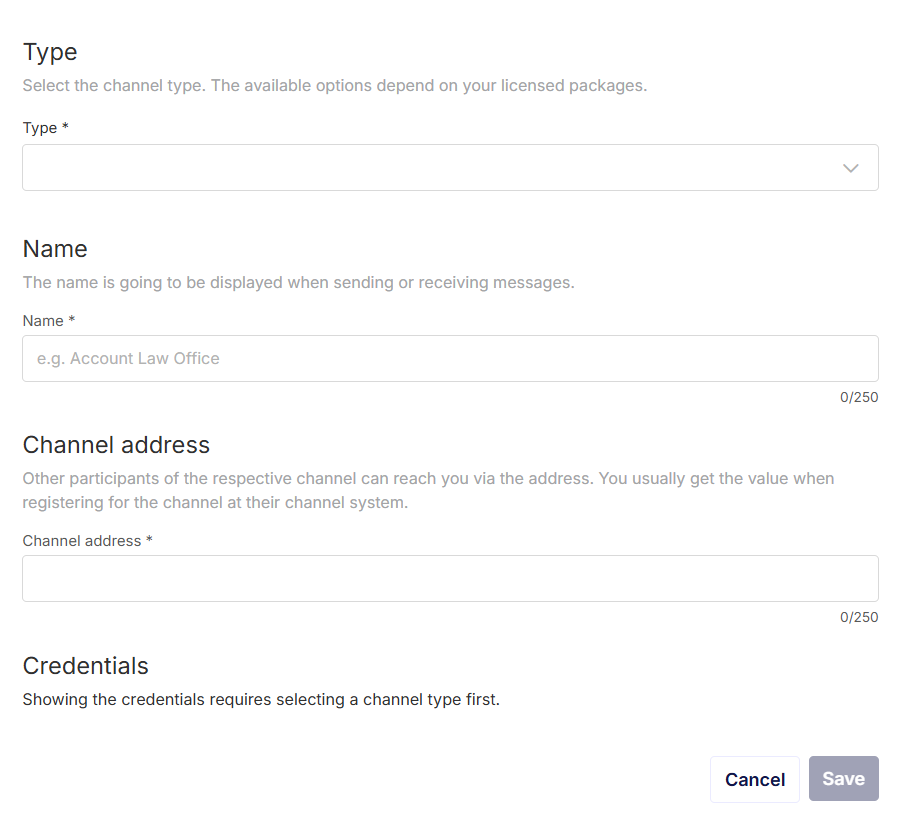
Task: Click the 'Name *' field label
Action: pos(49,321)
